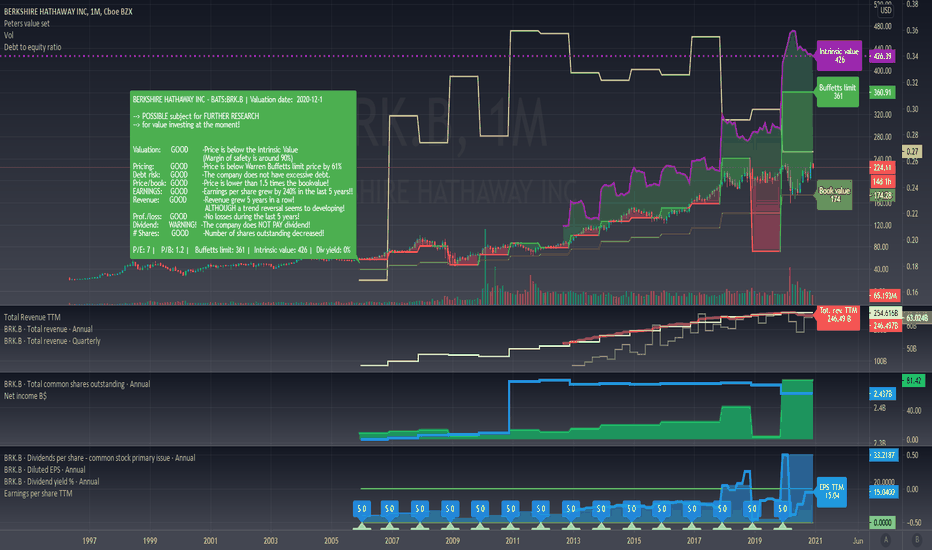
Task: Toggle auto scale with the A button
Action: coord(886,540)
